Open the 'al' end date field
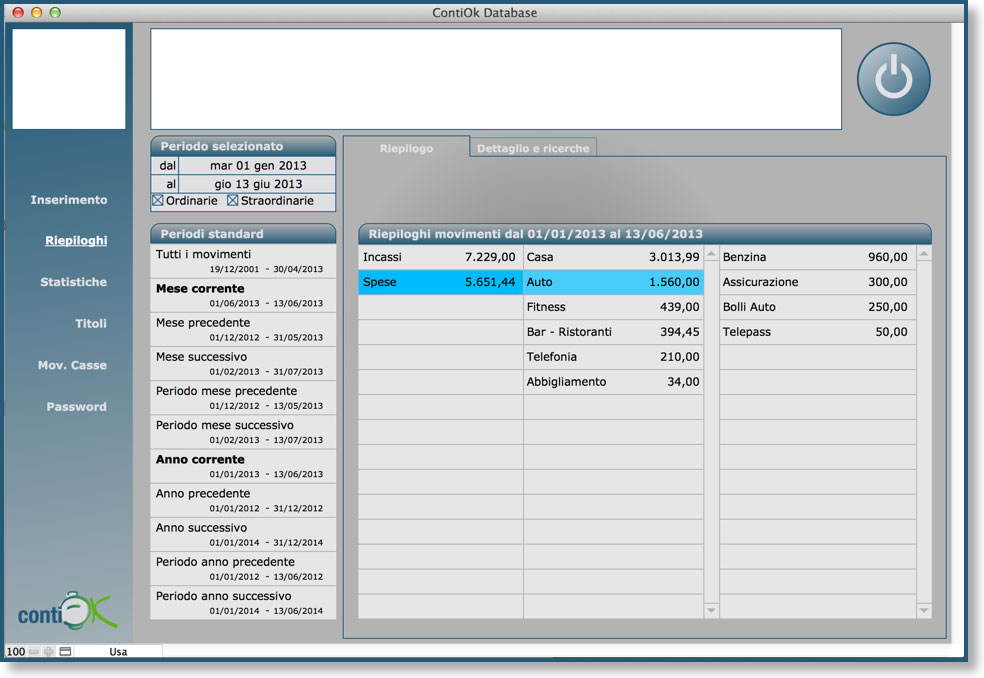Screen dimensions: 984x678 pos(258,184)
